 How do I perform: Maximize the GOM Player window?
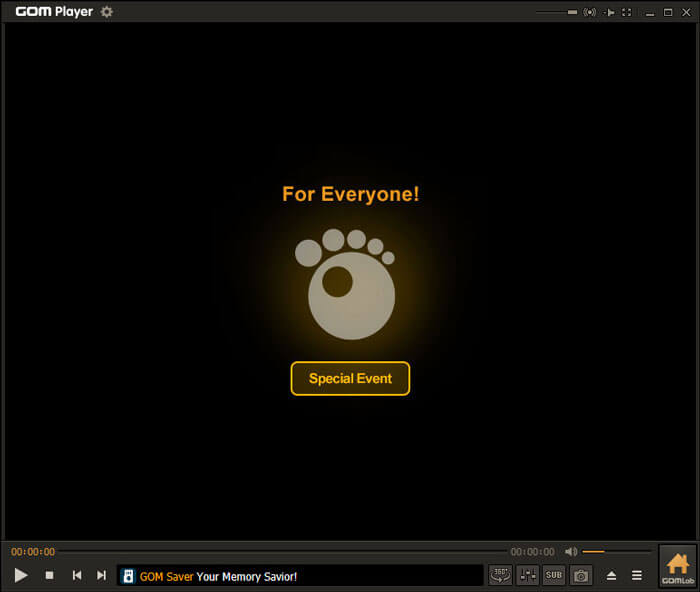(668, 12)
